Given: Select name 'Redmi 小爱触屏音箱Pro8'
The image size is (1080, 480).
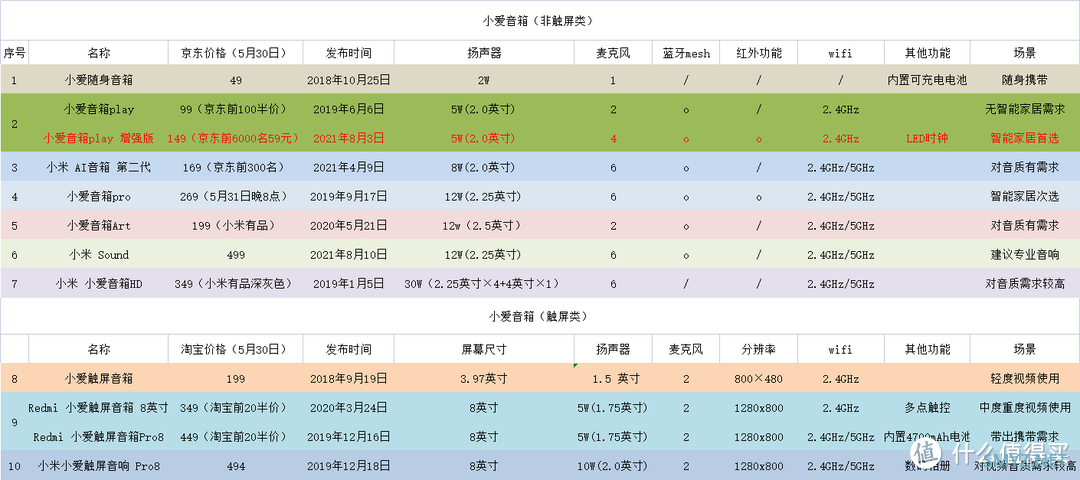Looking at the screenshot, I should (98, 437).
